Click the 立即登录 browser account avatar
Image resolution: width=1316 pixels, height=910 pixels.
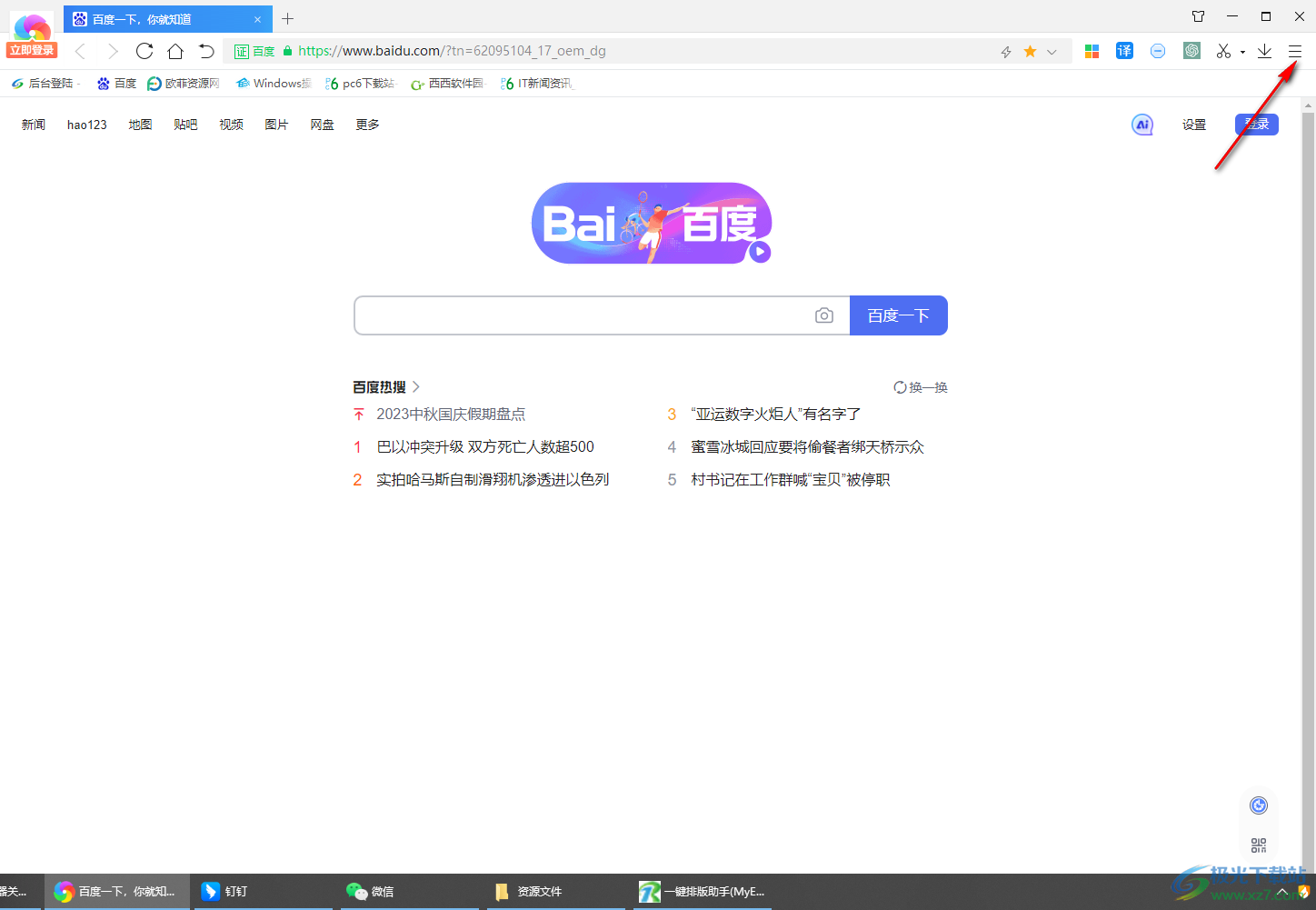point(33,36)
